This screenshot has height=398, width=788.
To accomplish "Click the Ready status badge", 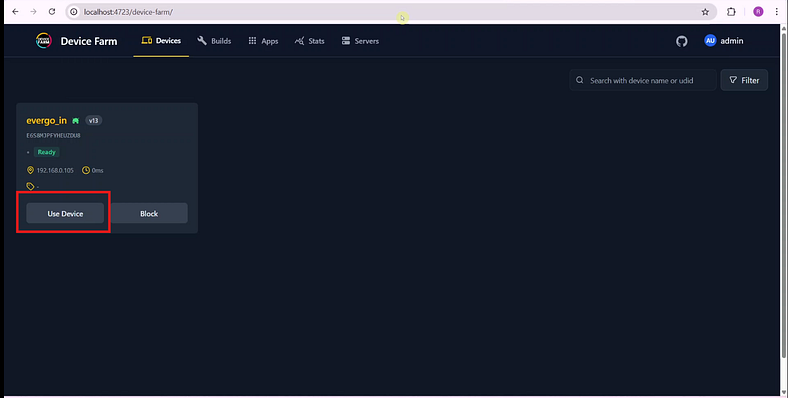I will tap(46, 152).
